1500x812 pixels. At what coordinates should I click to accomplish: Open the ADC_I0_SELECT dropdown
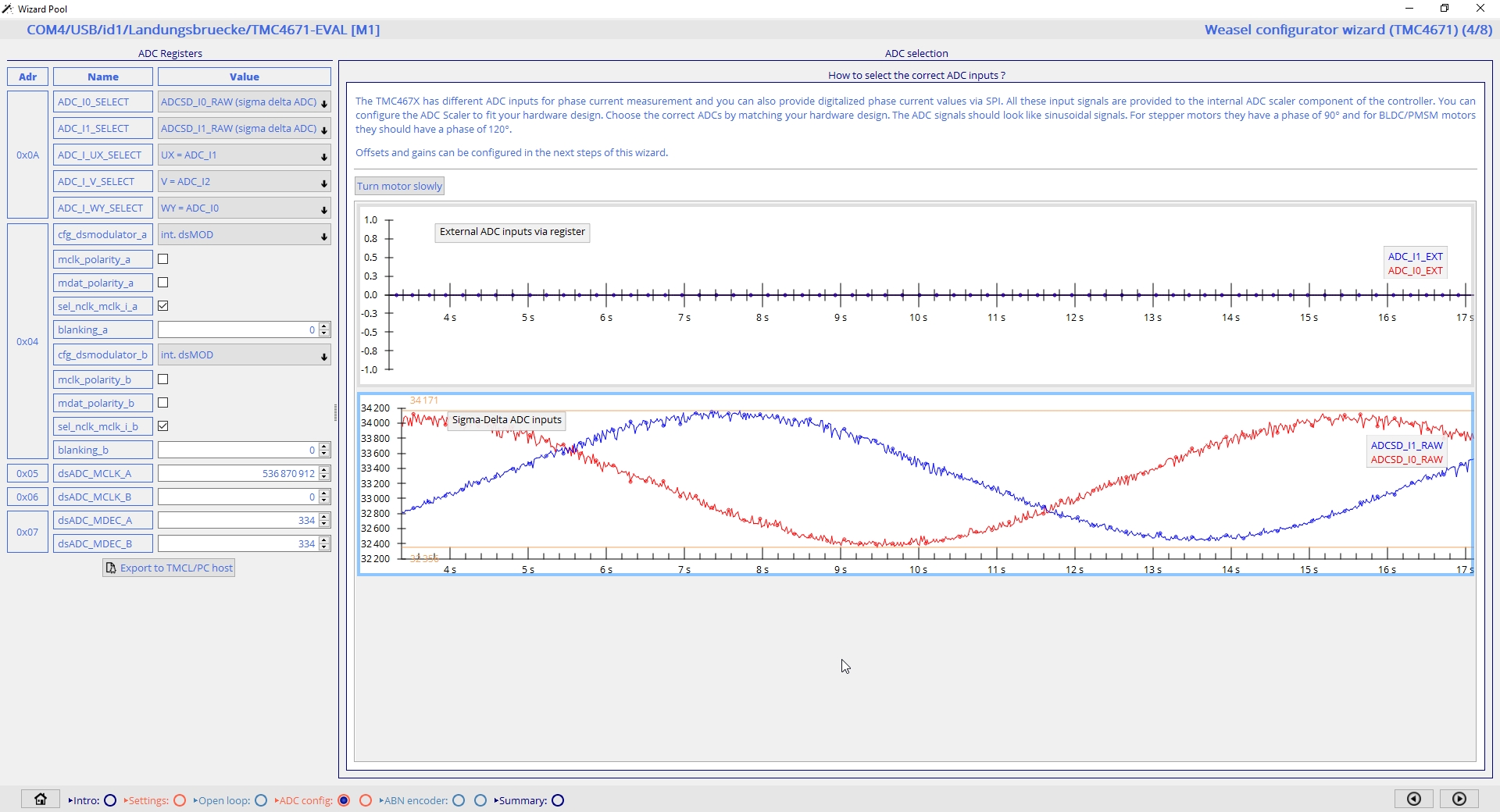[244, 102]
